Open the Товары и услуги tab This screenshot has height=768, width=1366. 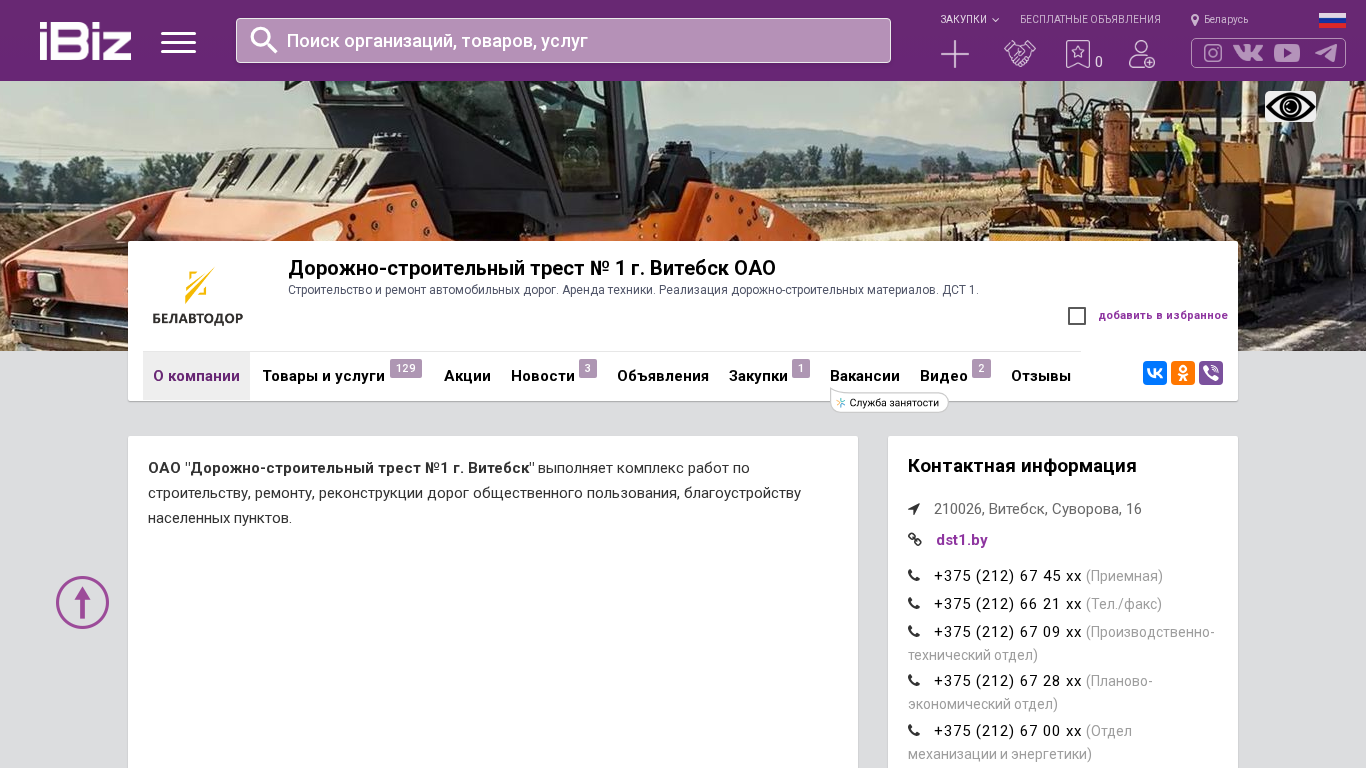[342, 376]
